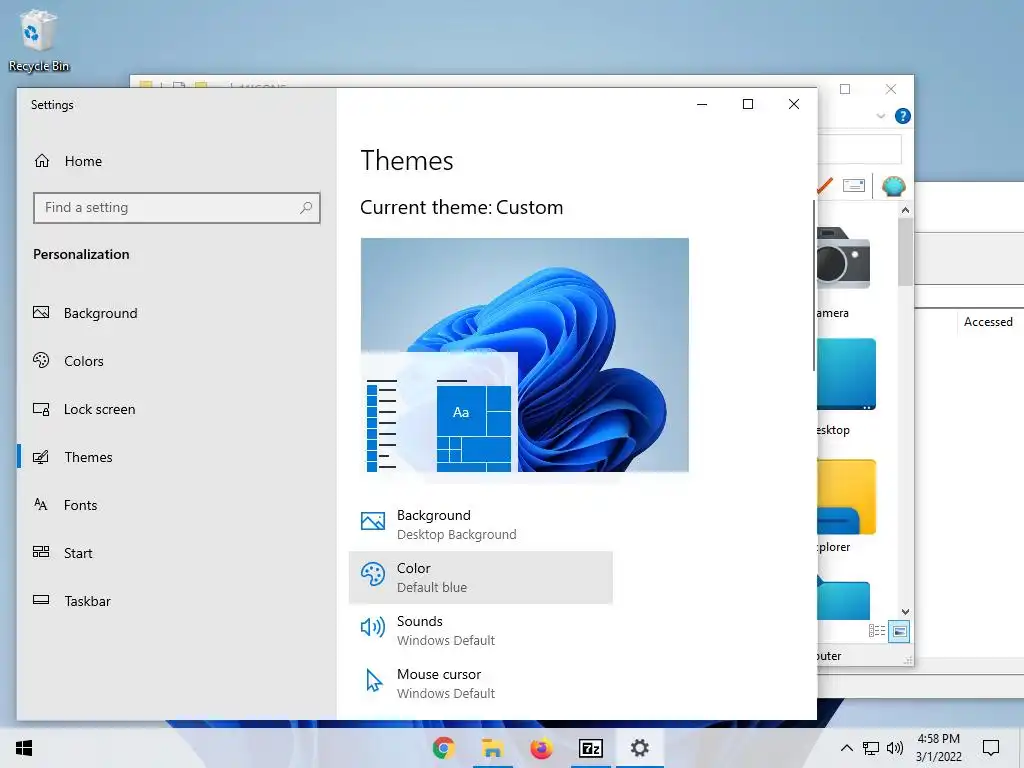
Task: Click Settings gear on taskbar
Action: 639,748
